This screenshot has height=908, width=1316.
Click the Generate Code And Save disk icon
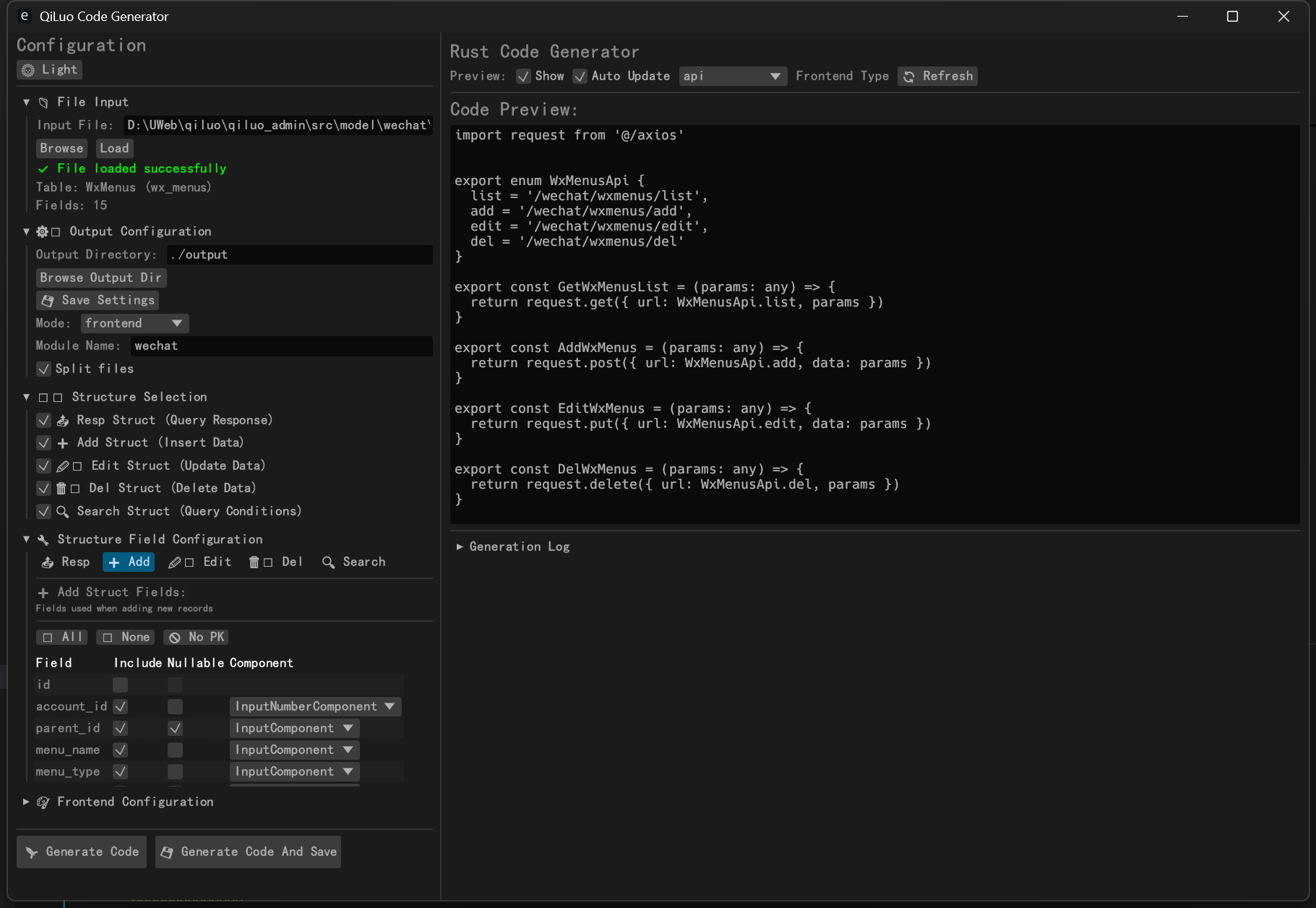click(x=167, y=852)
